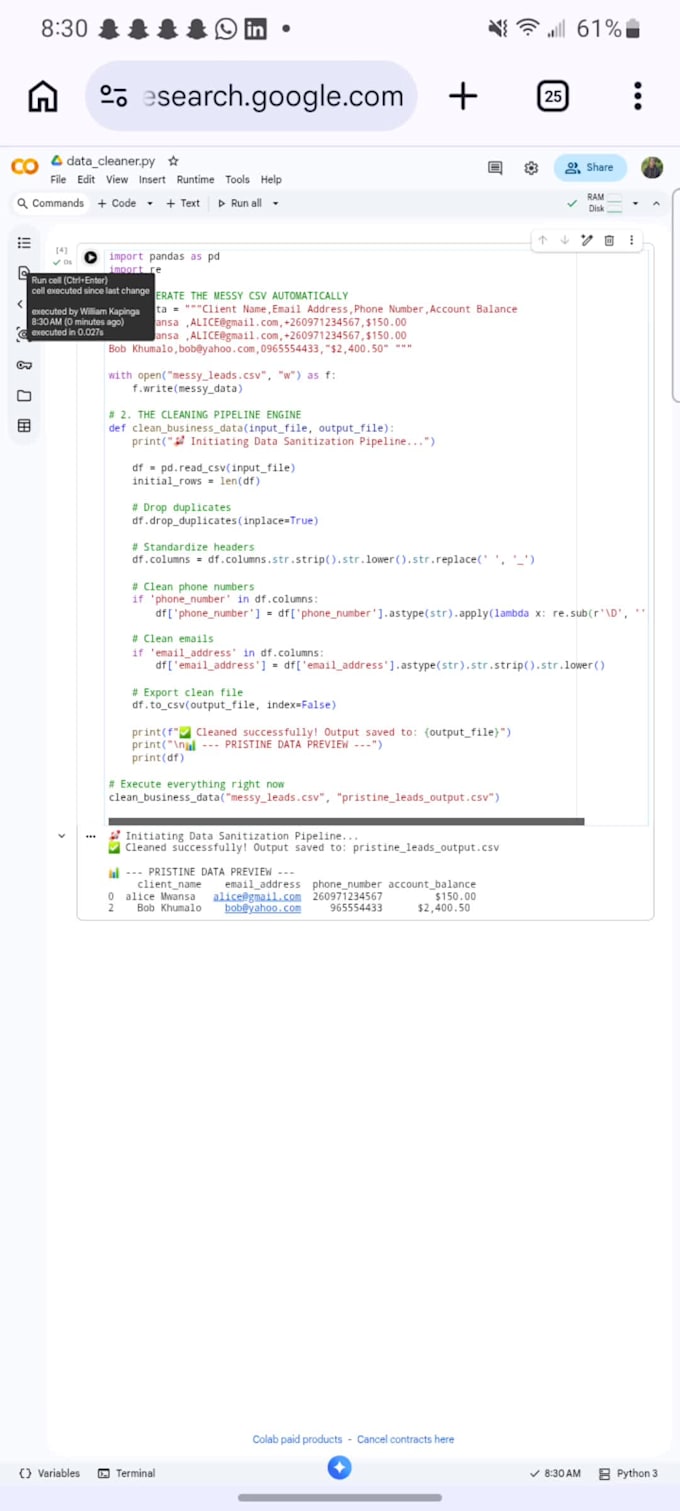The image size is (680, 1511).
Task: Click Run all
Action: [x=240, y=203]
